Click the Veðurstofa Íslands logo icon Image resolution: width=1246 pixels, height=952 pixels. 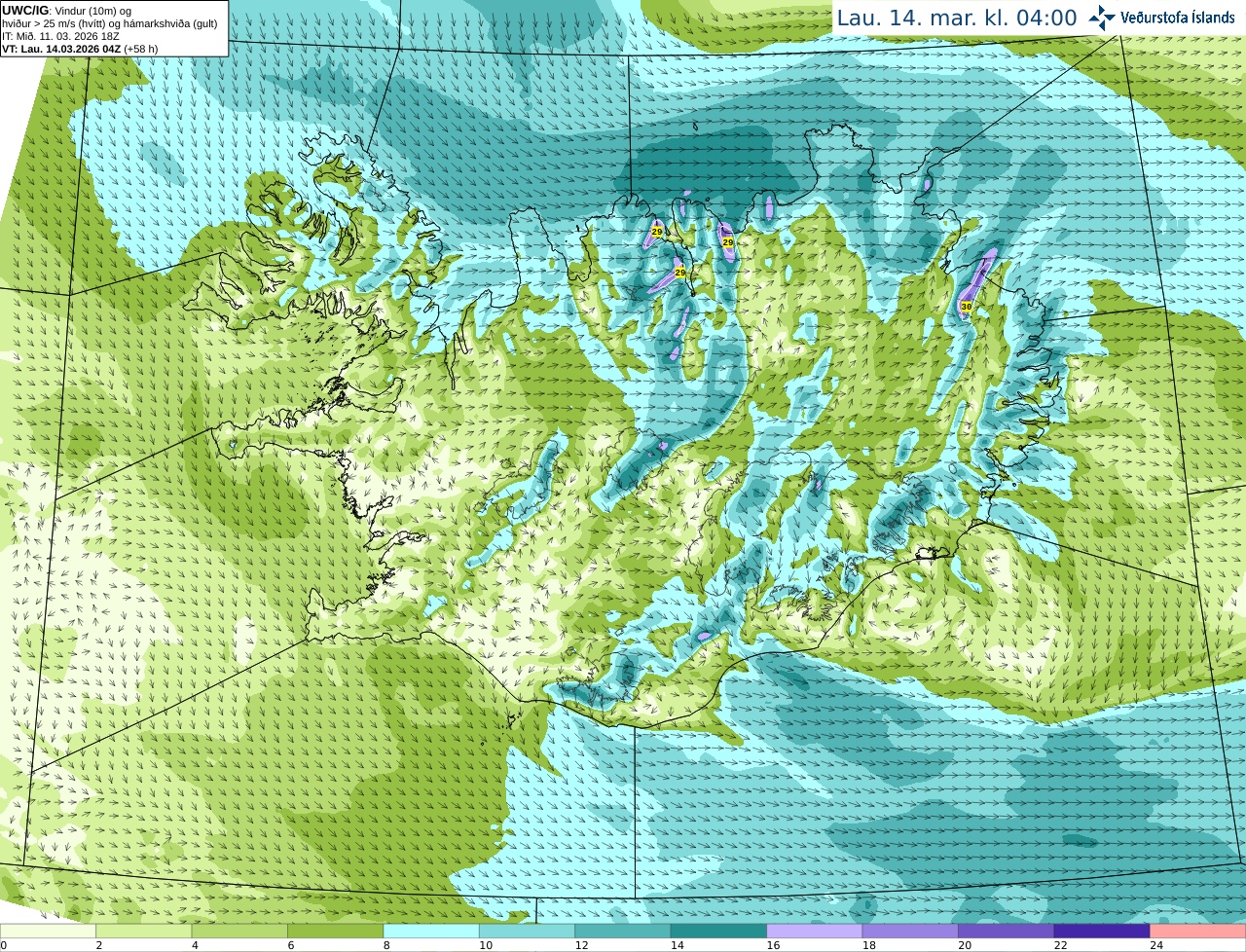click(x=1102, y=17)
